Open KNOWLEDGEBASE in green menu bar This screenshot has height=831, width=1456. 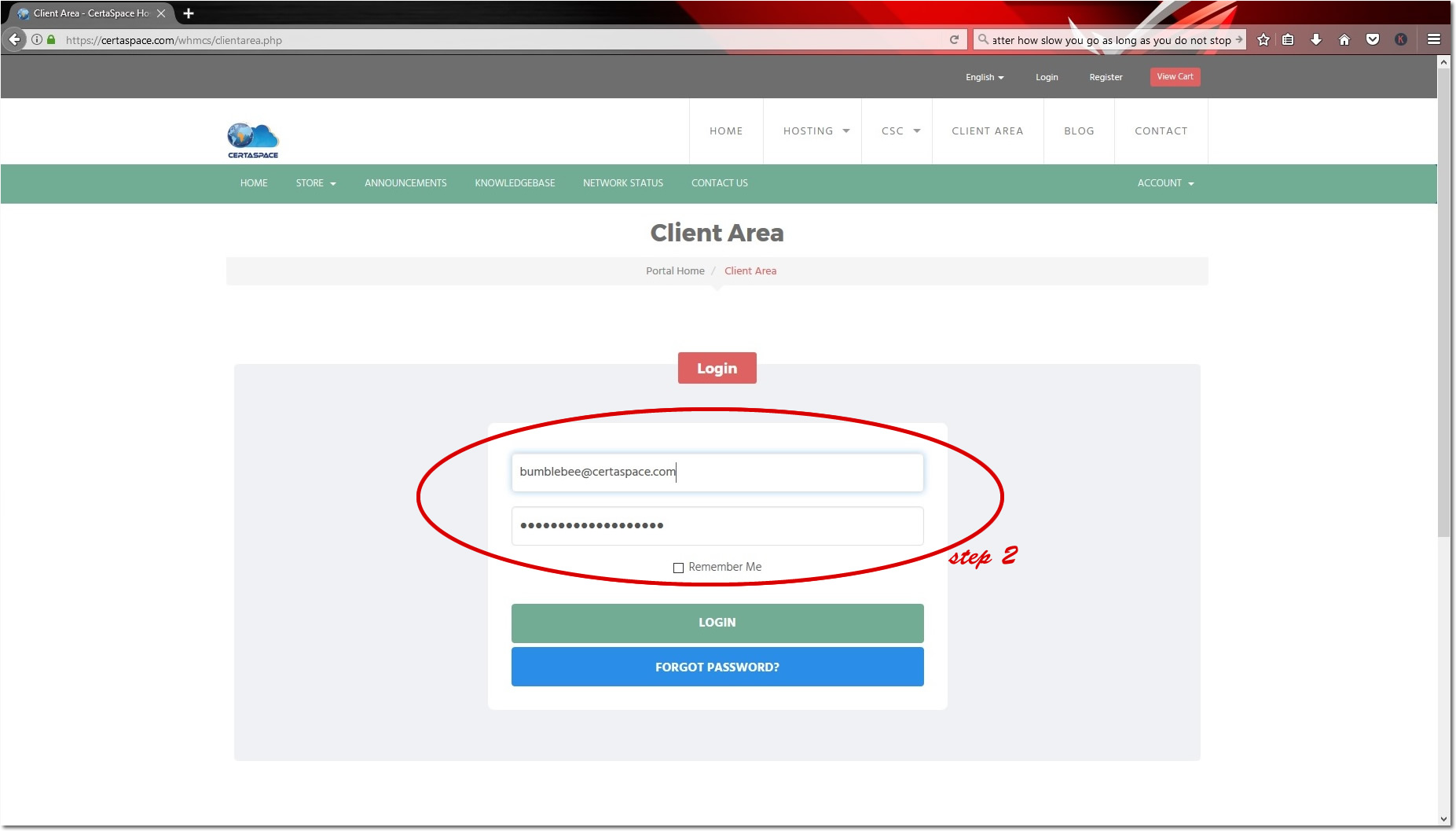point(515,183)
